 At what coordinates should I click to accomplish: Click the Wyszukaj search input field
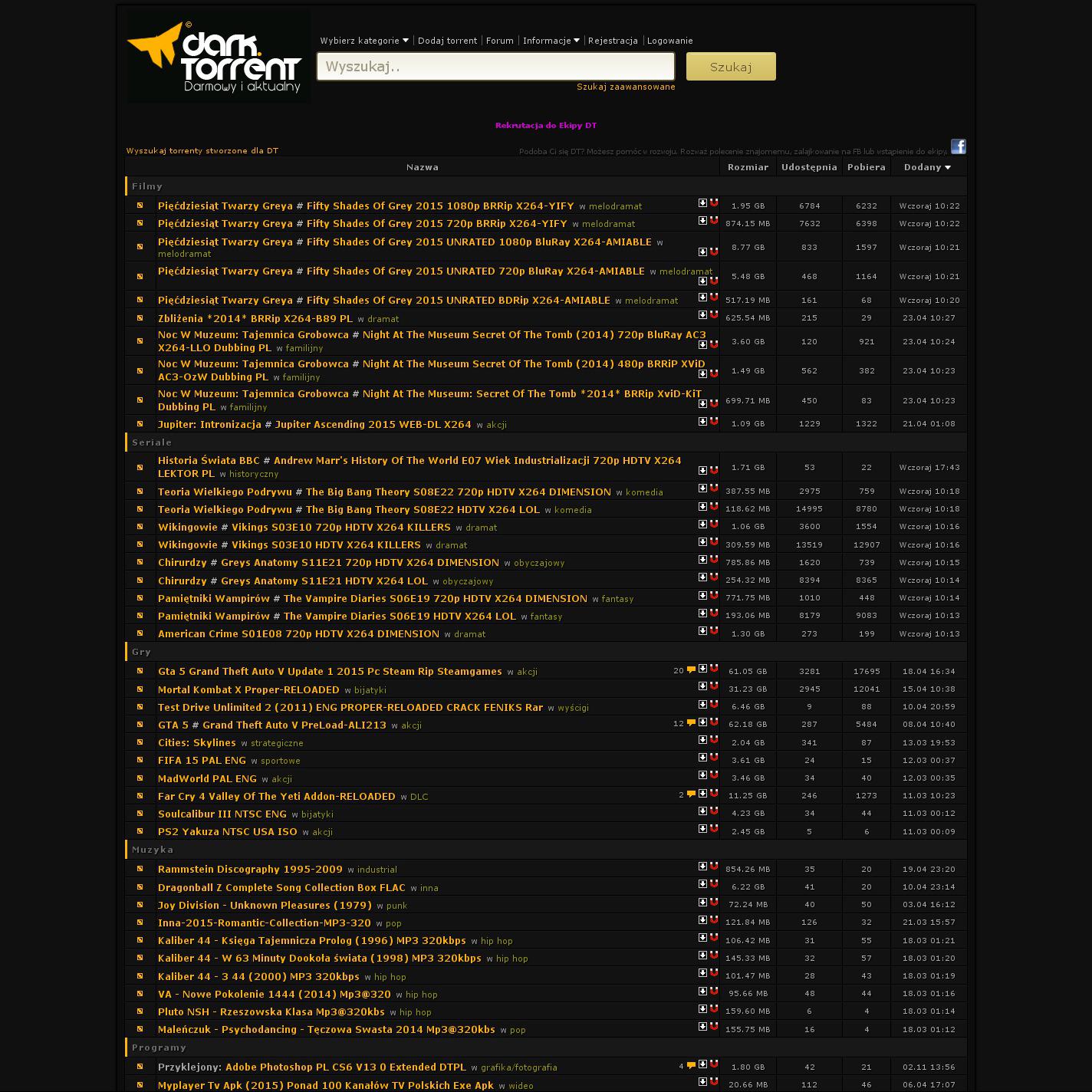(x=495, y=67)
